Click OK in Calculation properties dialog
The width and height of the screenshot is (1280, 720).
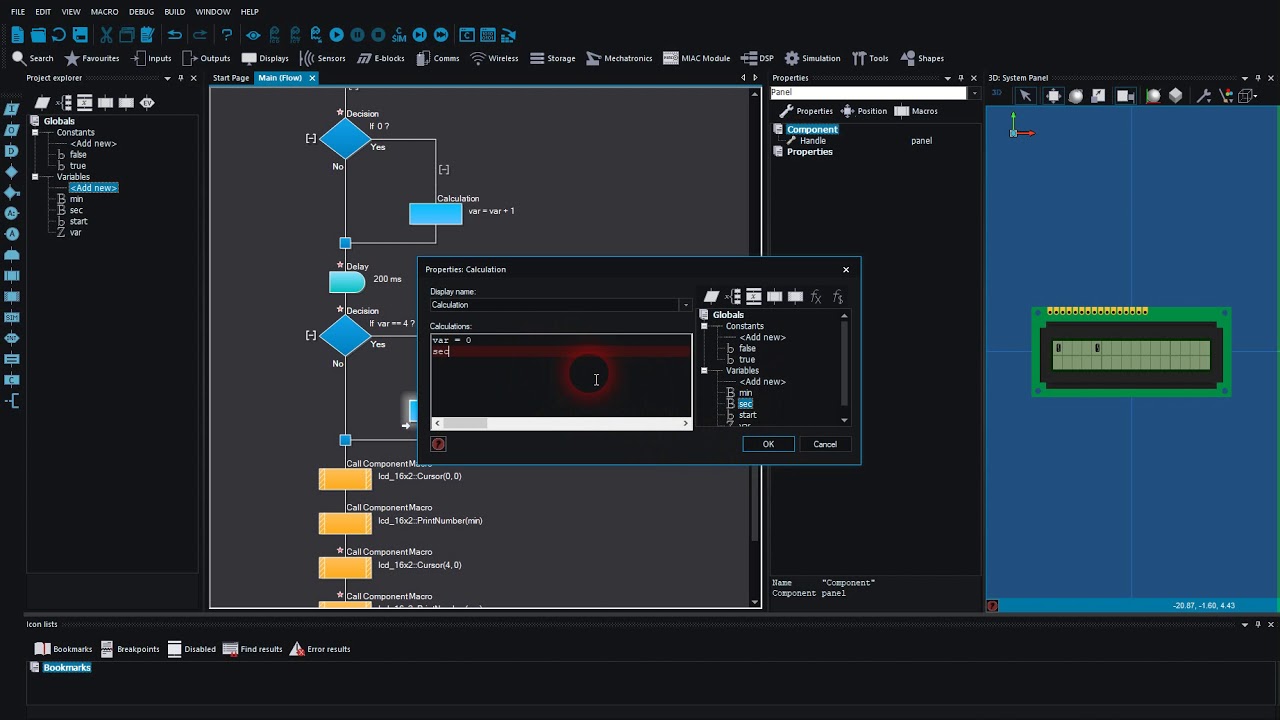(x=768, y=444)
